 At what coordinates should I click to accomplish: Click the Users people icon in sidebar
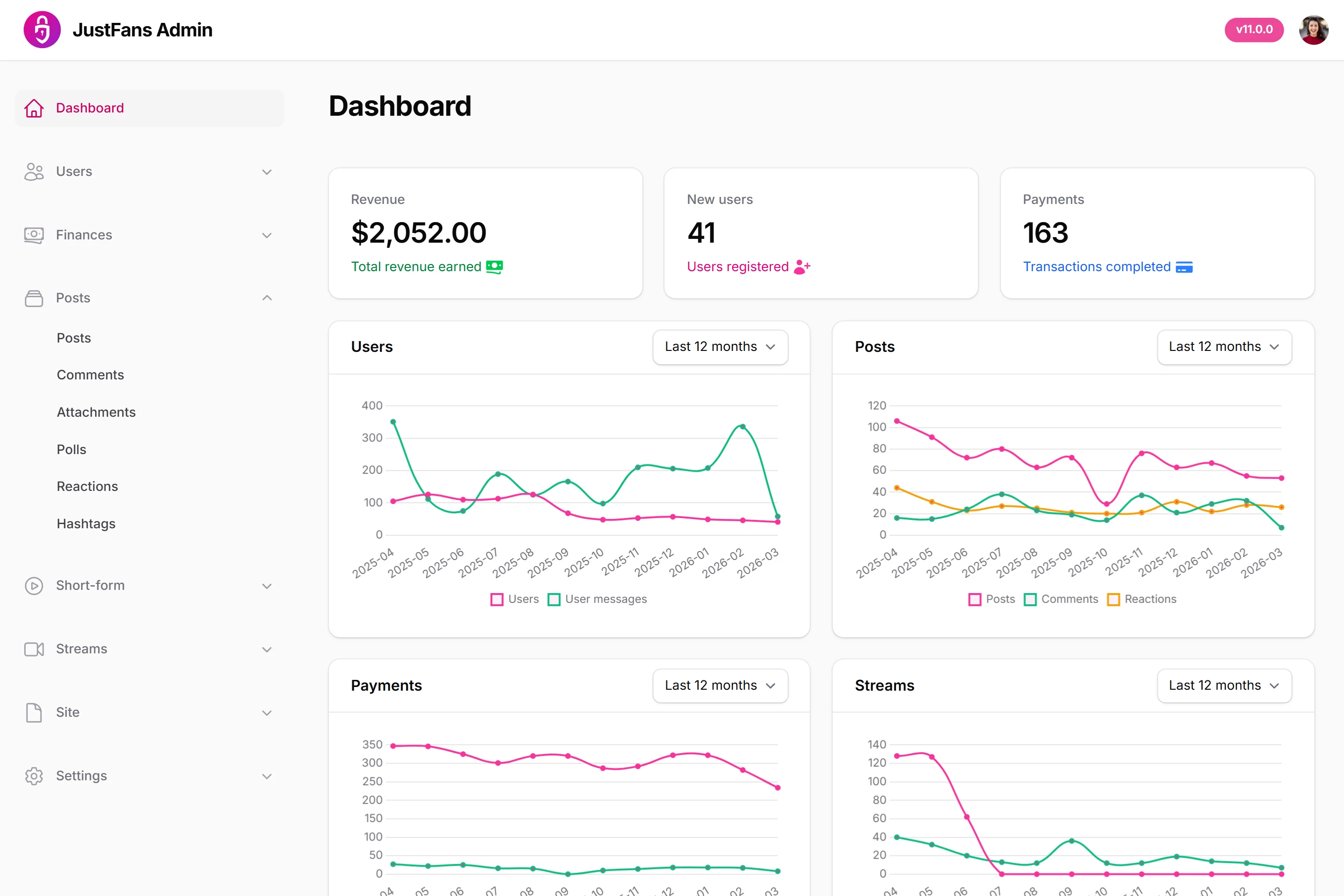[34, 171]
